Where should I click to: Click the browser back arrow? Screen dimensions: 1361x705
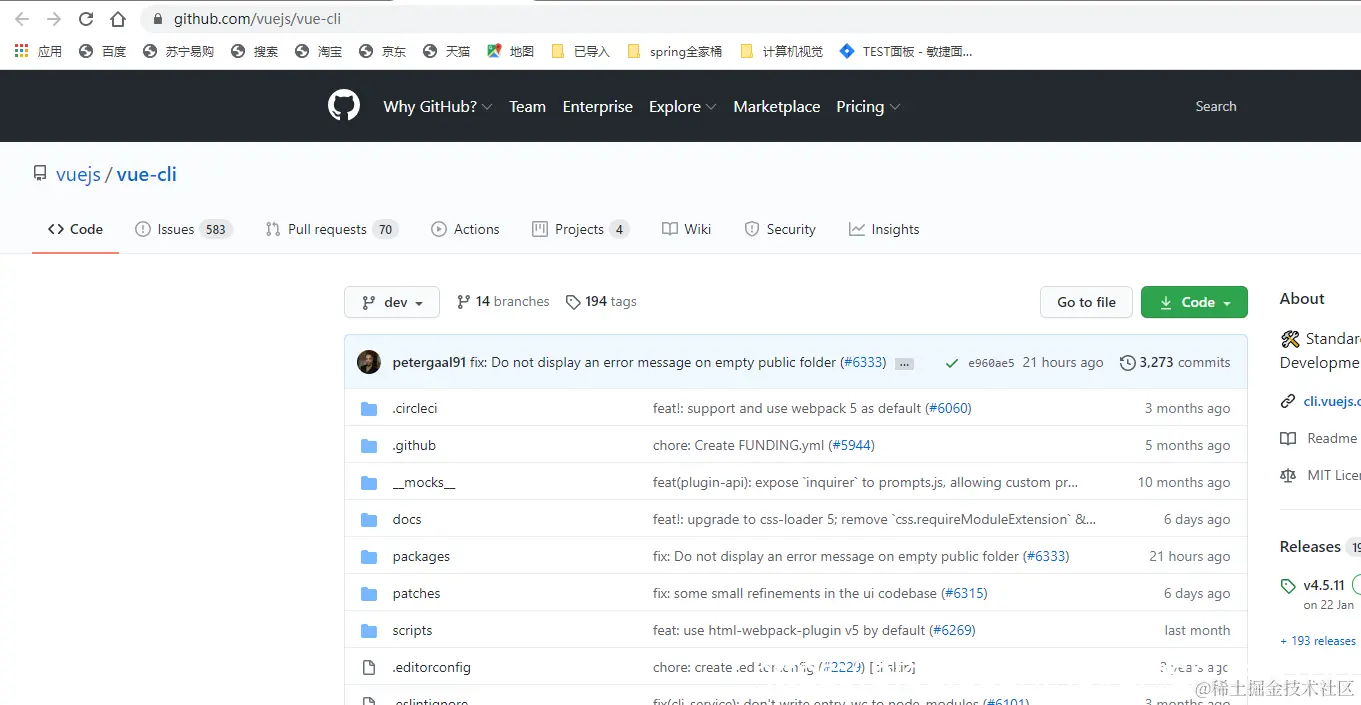click(22, 19)
